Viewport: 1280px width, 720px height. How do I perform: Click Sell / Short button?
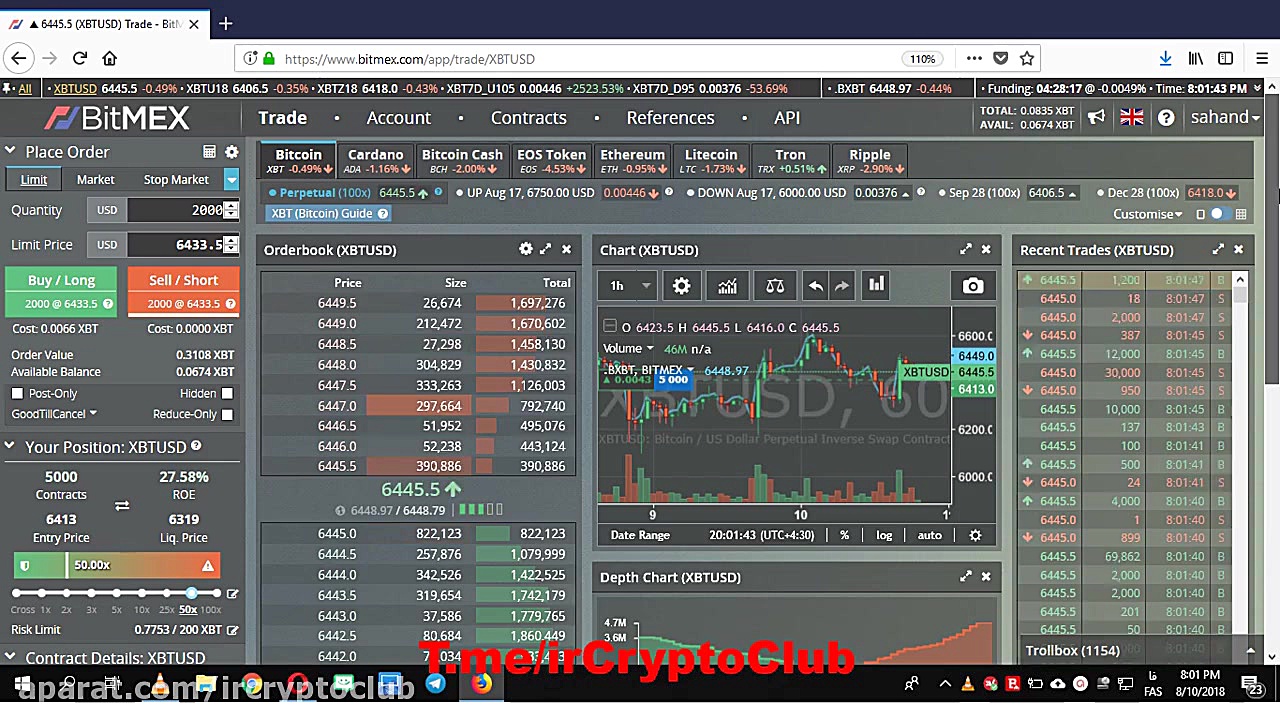[x=183, y=291]
